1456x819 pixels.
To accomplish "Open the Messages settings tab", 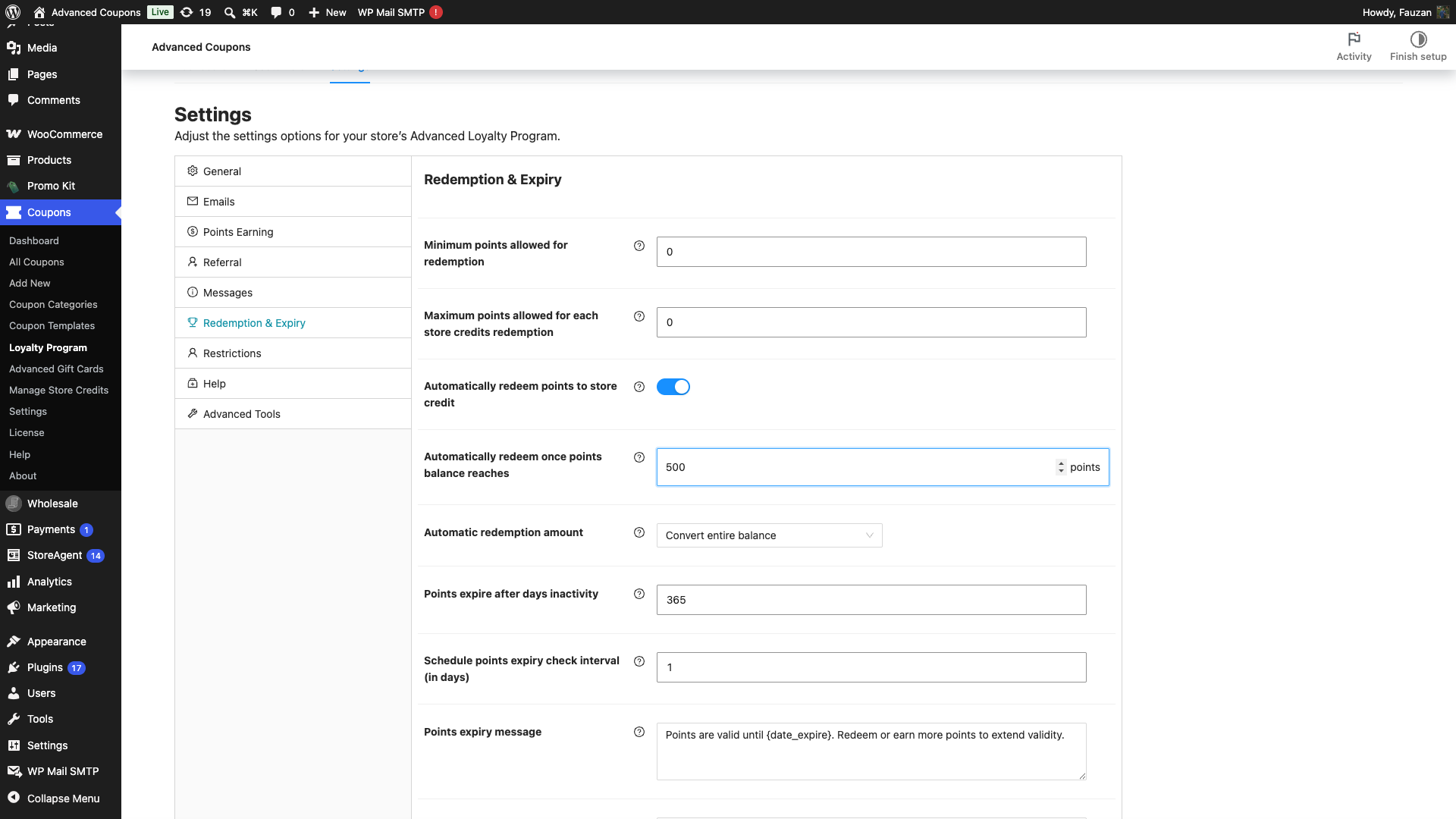I will [x=293, y=293].
